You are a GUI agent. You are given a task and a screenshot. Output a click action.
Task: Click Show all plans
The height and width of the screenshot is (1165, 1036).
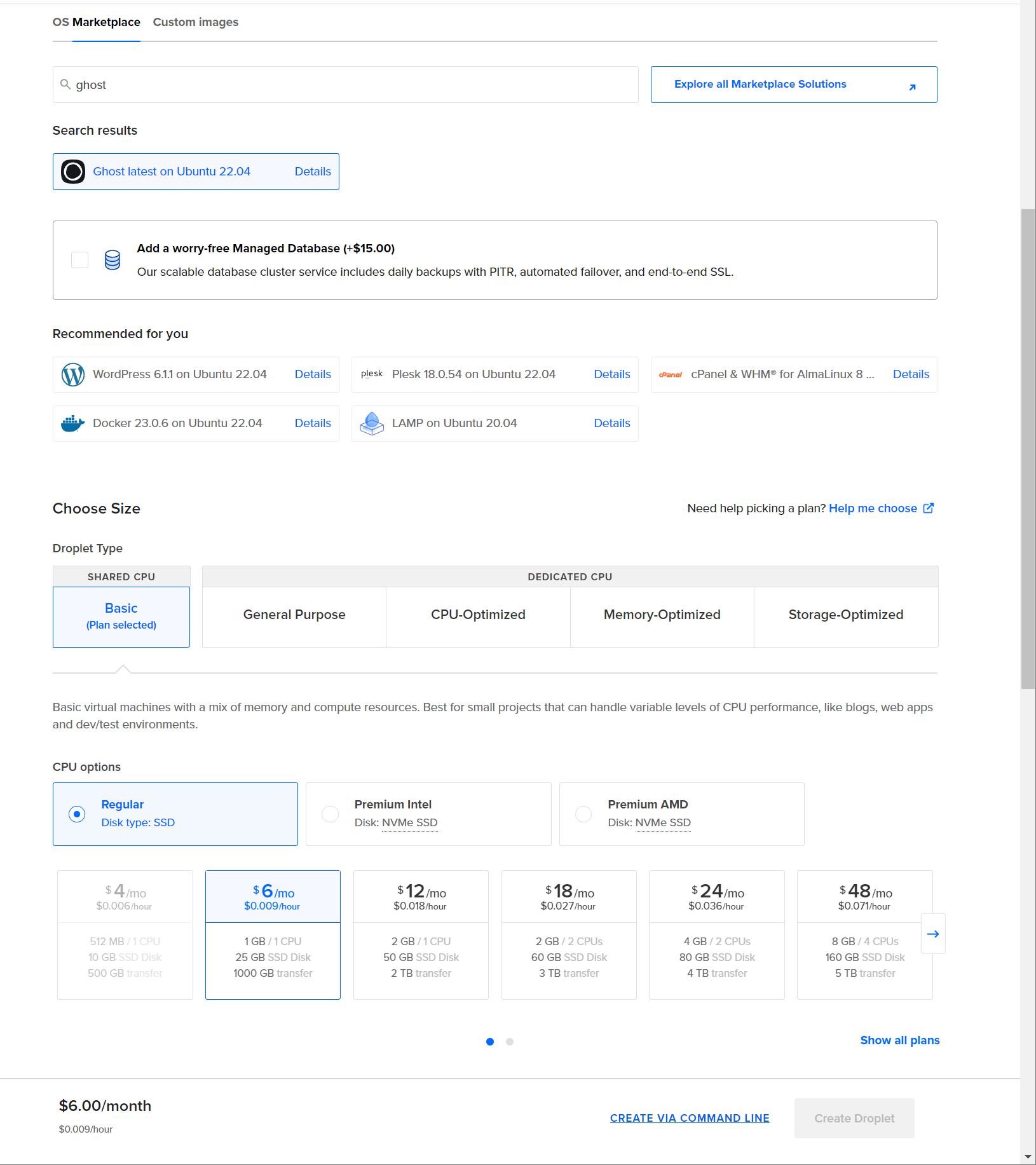coord(899,1040)
